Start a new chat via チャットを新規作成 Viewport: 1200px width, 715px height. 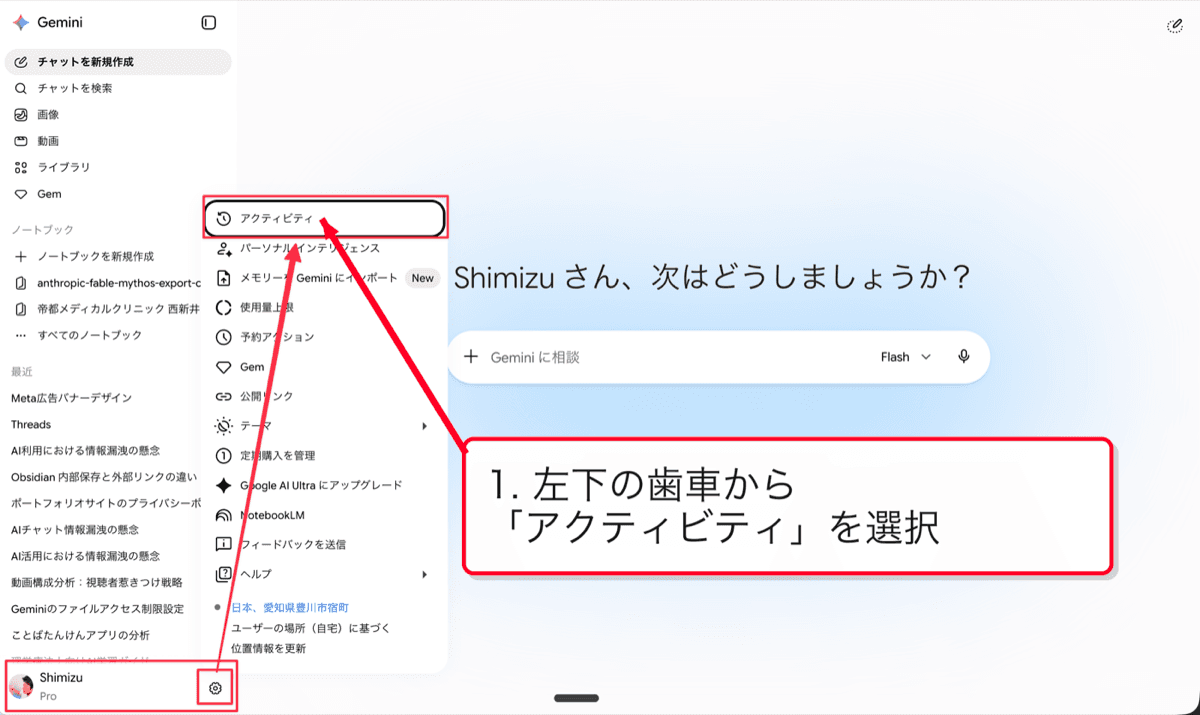[118, 62]
